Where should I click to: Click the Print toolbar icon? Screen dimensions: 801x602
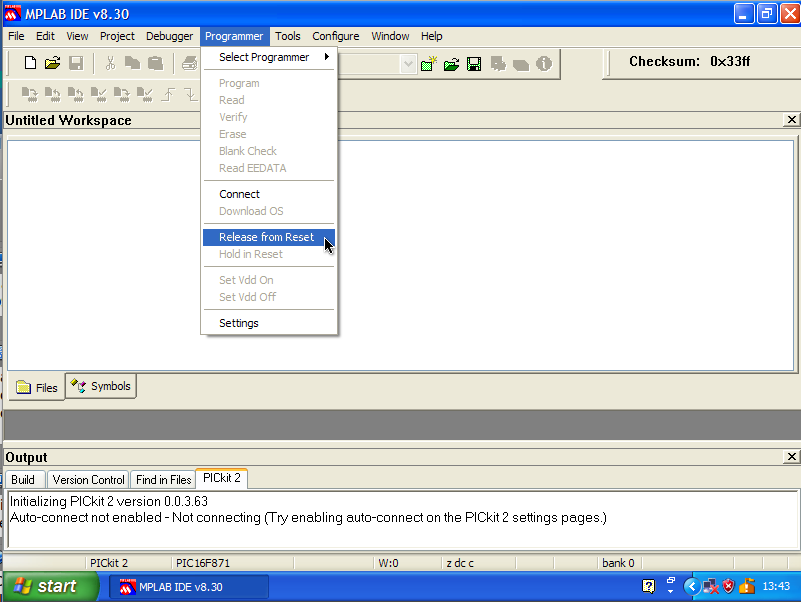click(190, 63)
